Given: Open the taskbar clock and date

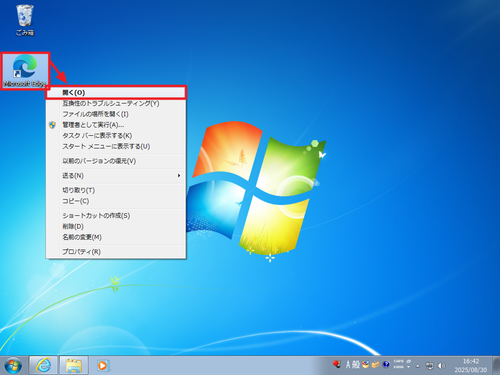Looking at the screenshot, I should 471,365.
